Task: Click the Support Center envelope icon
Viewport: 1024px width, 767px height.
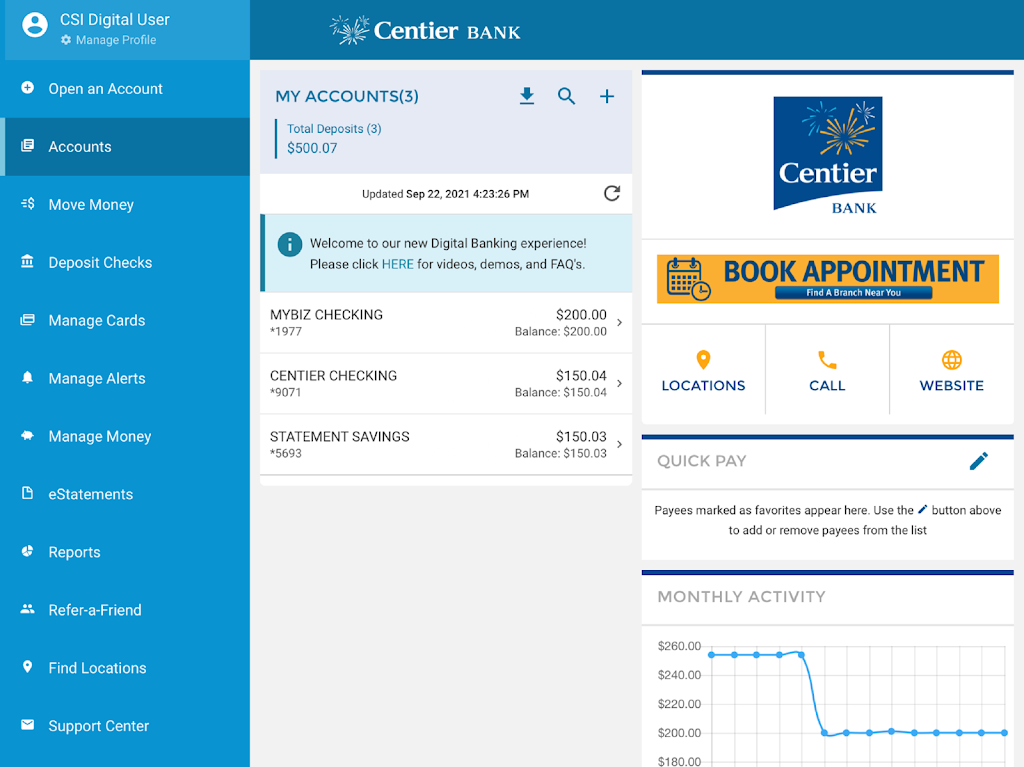Action: tap(27, 725)
